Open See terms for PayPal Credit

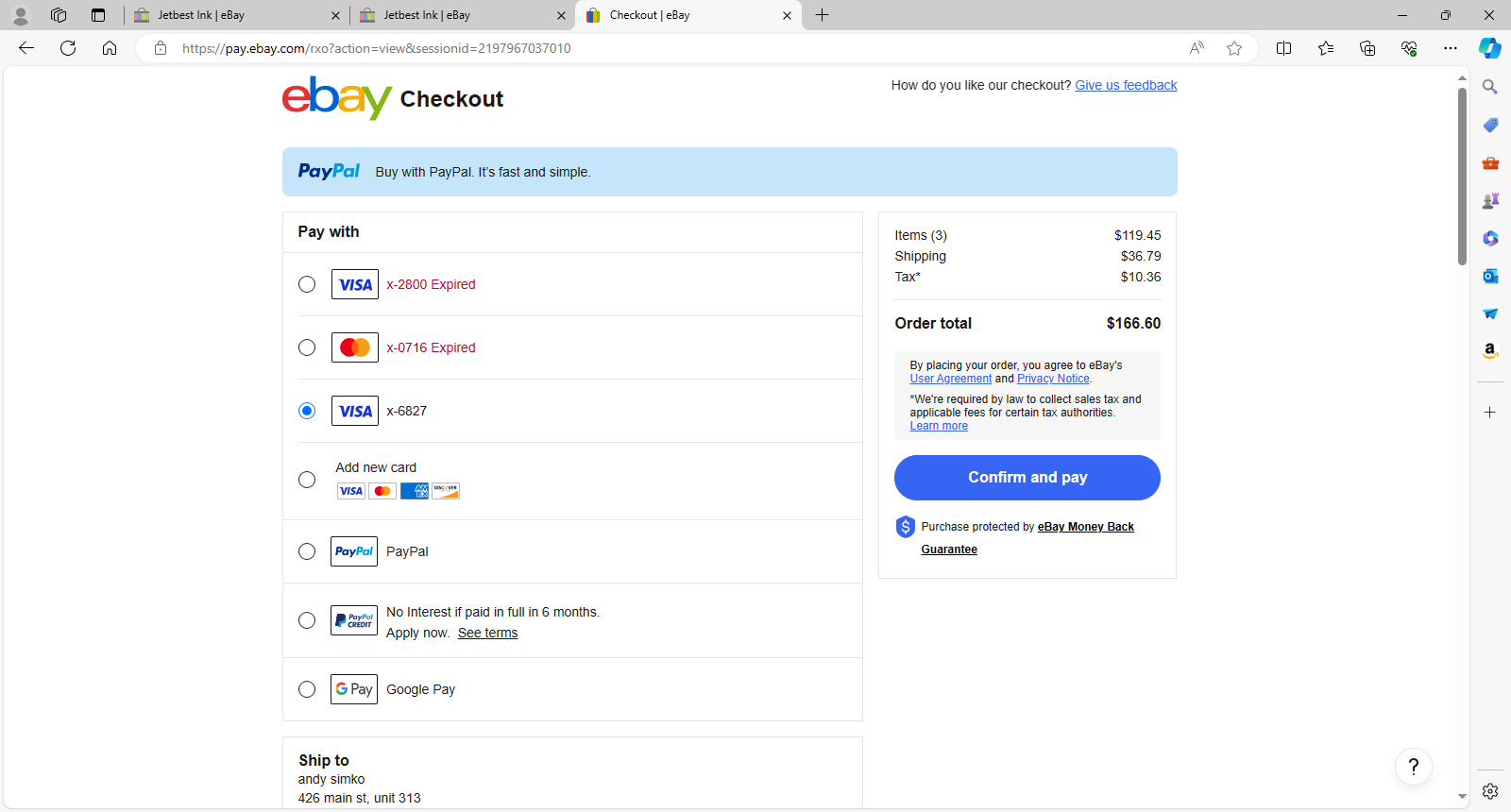(487, 633)
